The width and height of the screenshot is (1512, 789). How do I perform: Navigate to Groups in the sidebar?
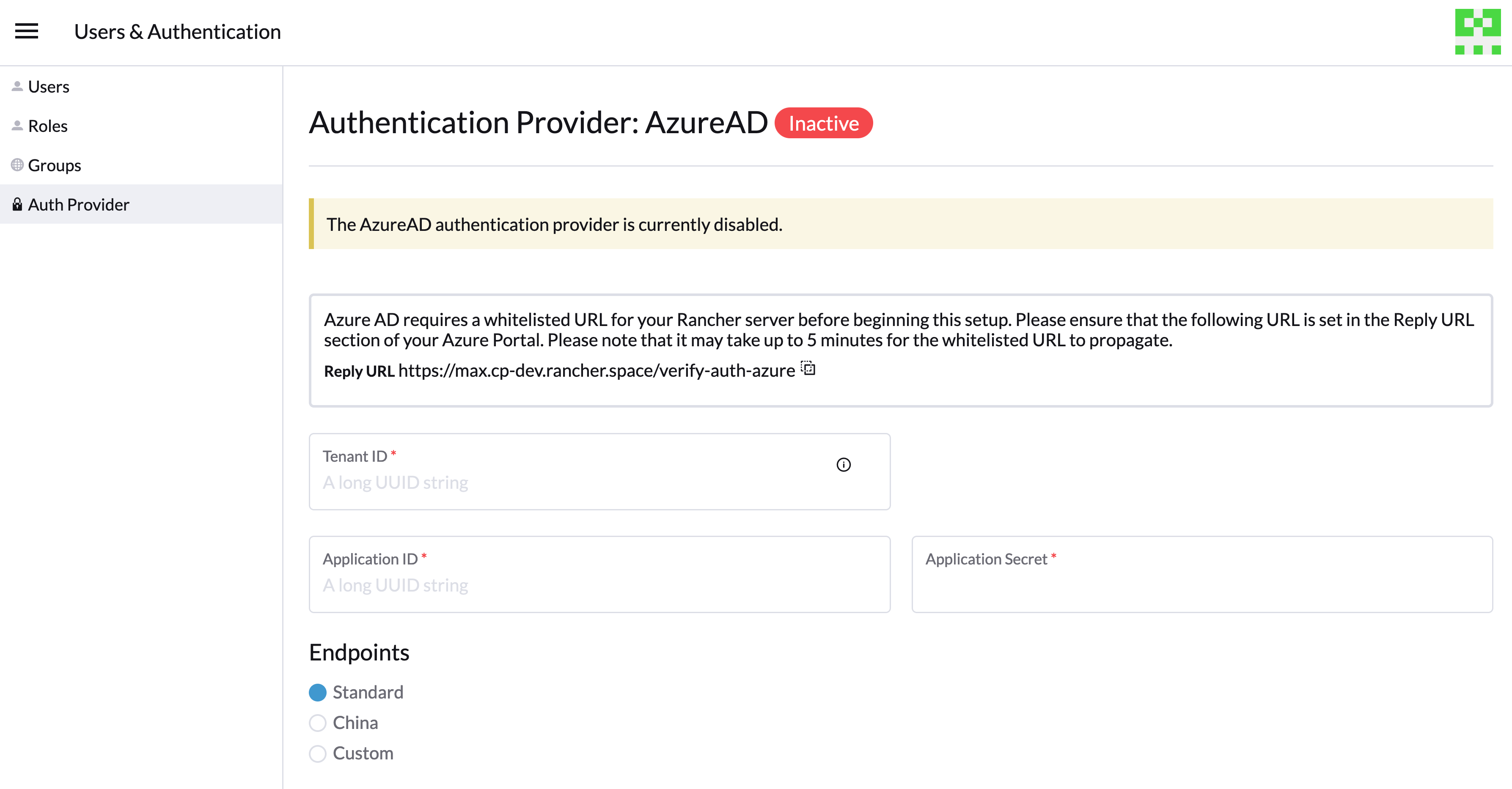coord(55,165)
